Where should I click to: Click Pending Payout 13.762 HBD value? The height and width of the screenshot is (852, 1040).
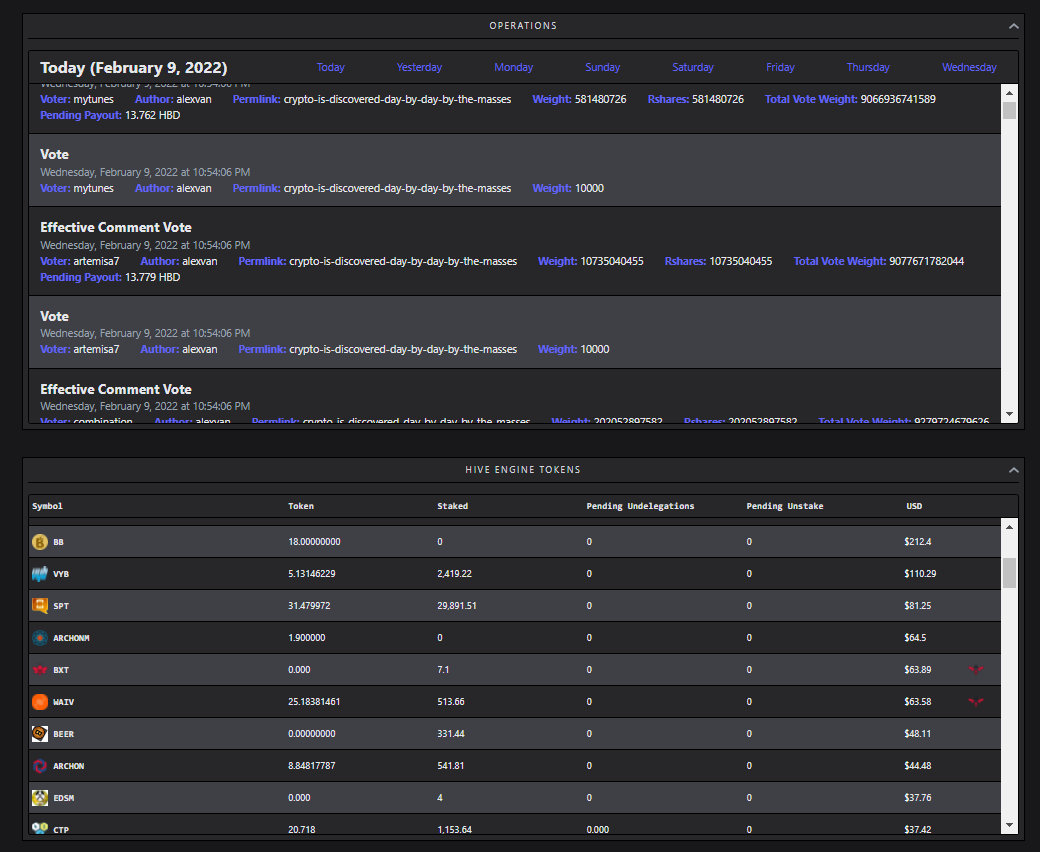(153, 115)
